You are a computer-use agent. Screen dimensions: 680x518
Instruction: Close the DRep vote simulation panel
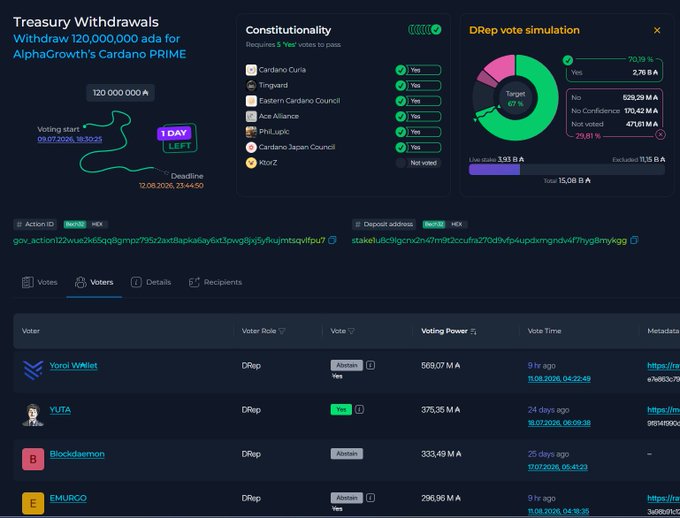pyautogui.click(x=657, y=30)
